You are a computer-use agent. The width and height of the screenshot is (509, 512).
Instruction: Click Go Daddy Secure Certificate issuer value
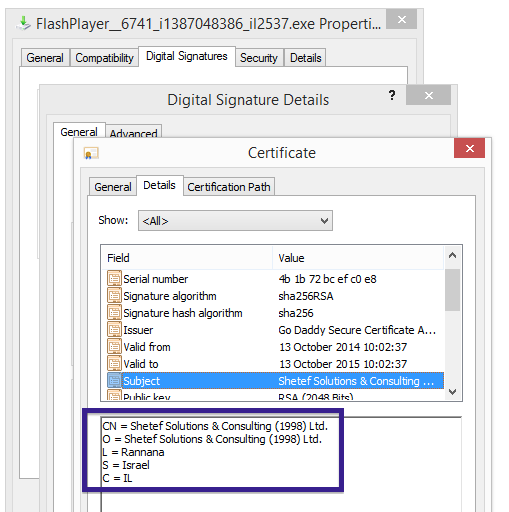click(357, 330)
